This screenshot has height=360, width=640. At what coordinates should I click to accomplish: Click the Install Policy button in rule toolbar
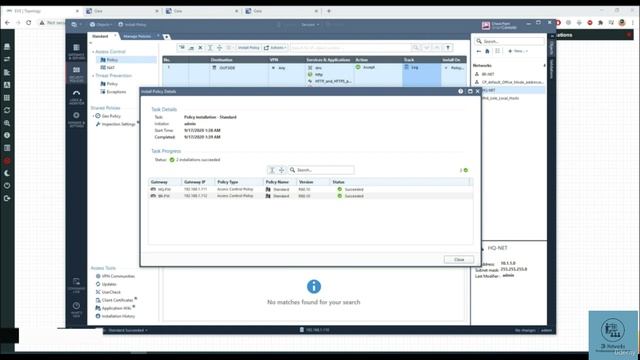pos(249,48)
